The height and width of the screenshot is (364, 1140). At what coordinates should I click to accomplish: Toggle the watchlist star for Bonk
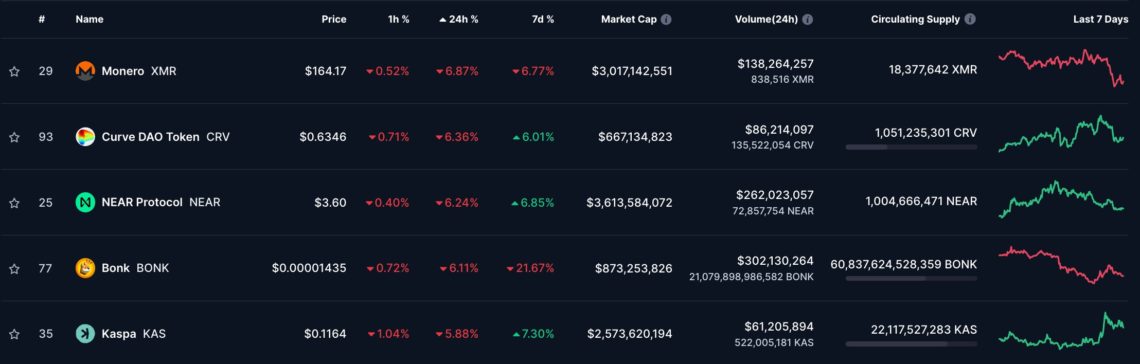(14, 268)
